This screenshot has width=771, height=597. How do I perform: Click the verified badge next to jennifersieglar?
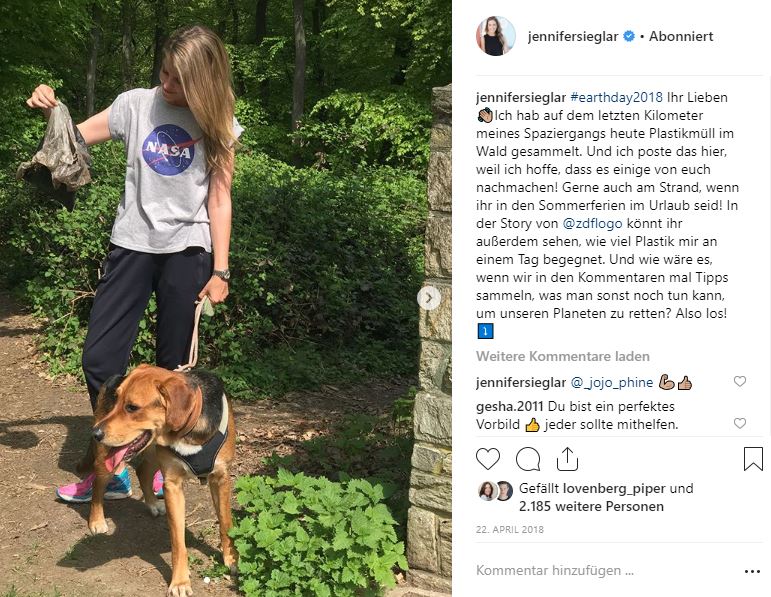point(629,36)
